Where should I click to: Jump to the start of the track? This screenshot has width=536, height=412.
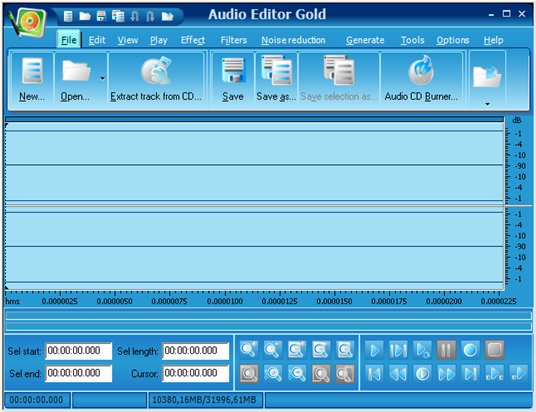point(374,373)
